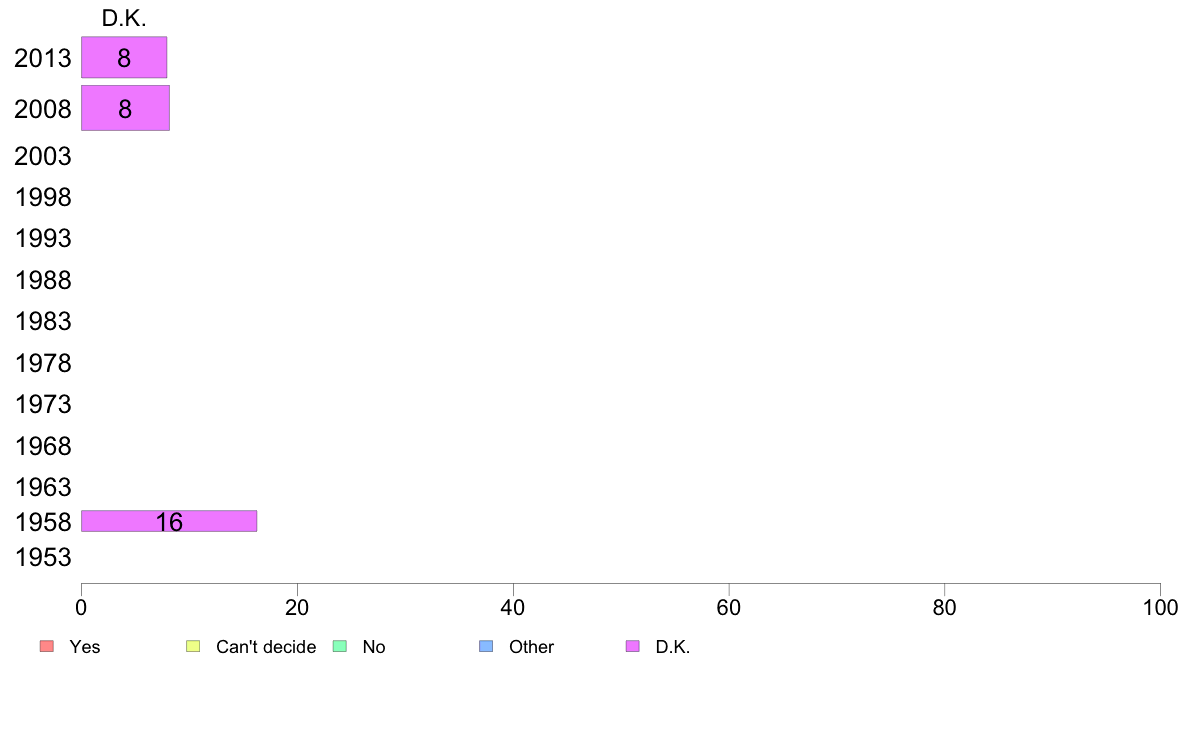Screen dimensions: 1188x736
Task: Click the 100 axis tick label
Action: coord(1160,607)
